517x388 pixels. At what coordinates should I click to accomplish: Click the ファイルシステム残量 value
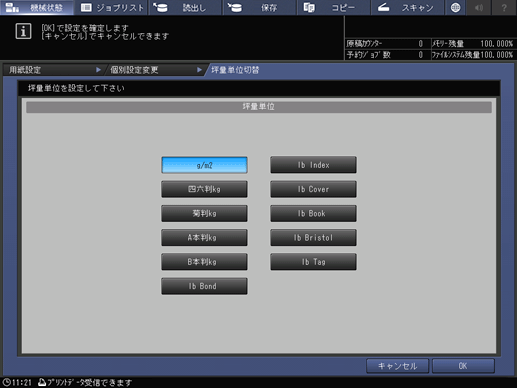[x=496, y=55]
